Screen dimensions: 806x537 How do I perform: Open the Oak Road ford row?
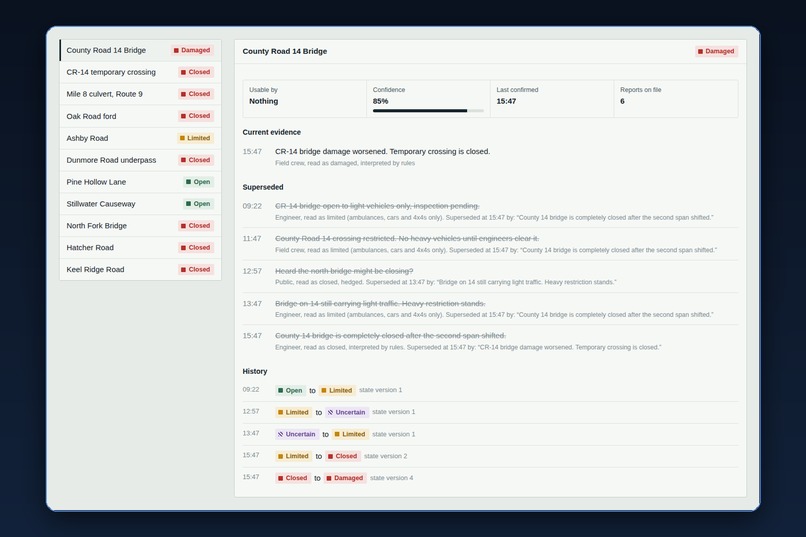[x=140, y=116]
